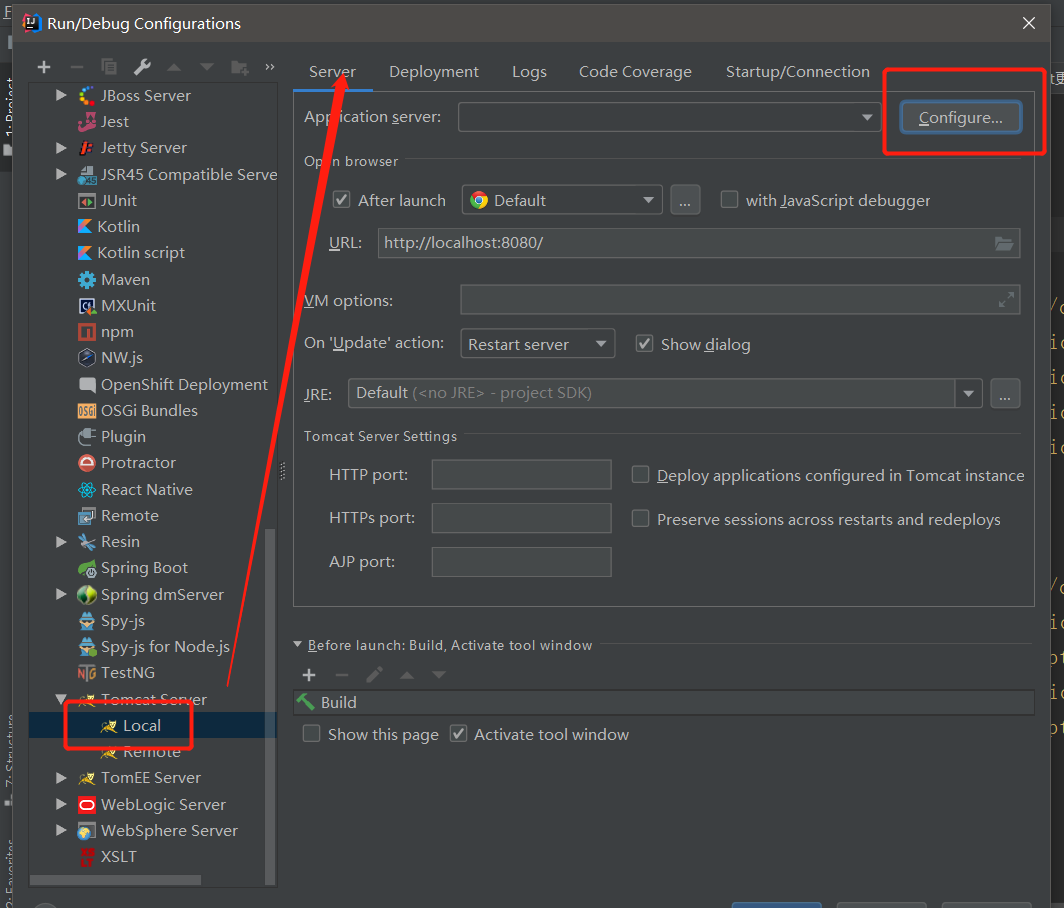Toggle Activate tool window checkbox
Viewport: 1064px width, 908px height.
click(459, 734)
